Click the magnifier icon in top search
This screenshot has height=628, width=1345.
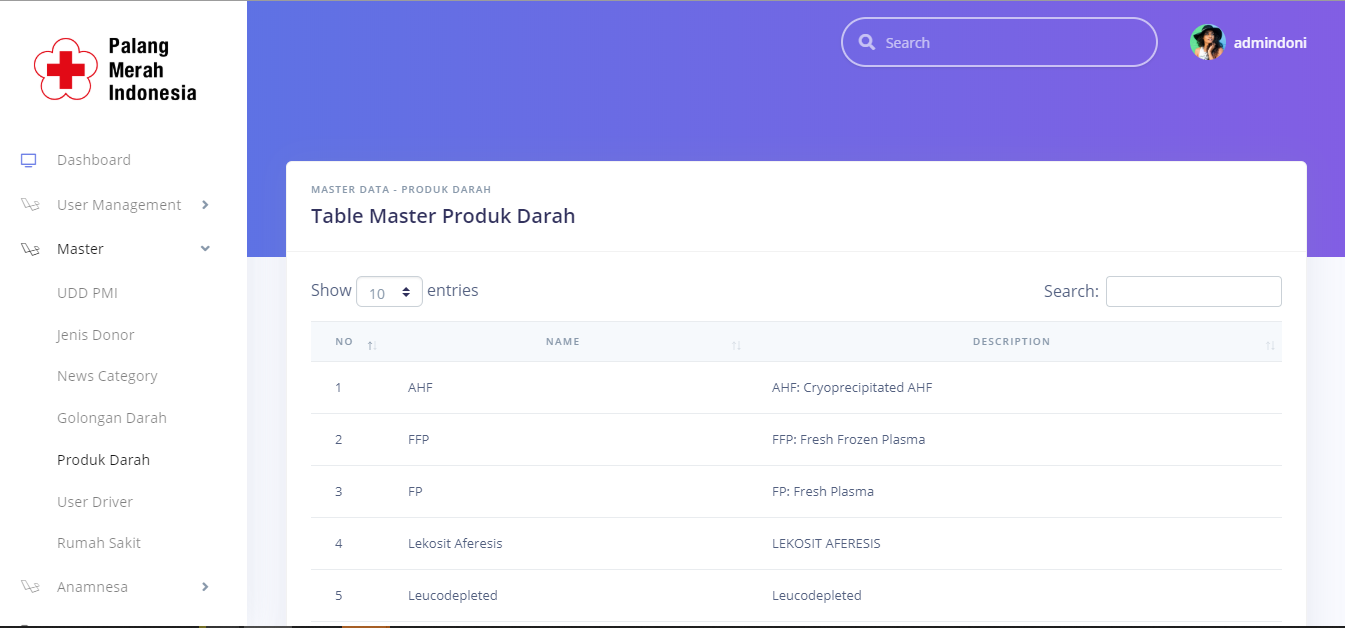[867, 43]
